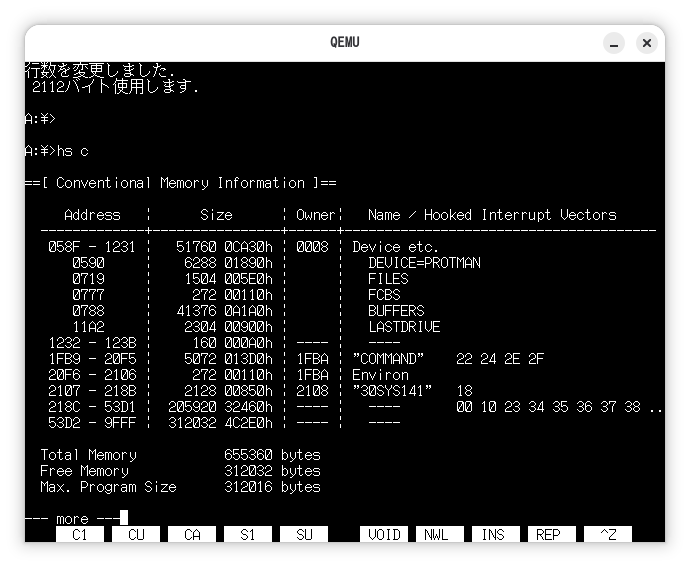Click the DEVICE=PROTMAN entry

pos(424,263)
